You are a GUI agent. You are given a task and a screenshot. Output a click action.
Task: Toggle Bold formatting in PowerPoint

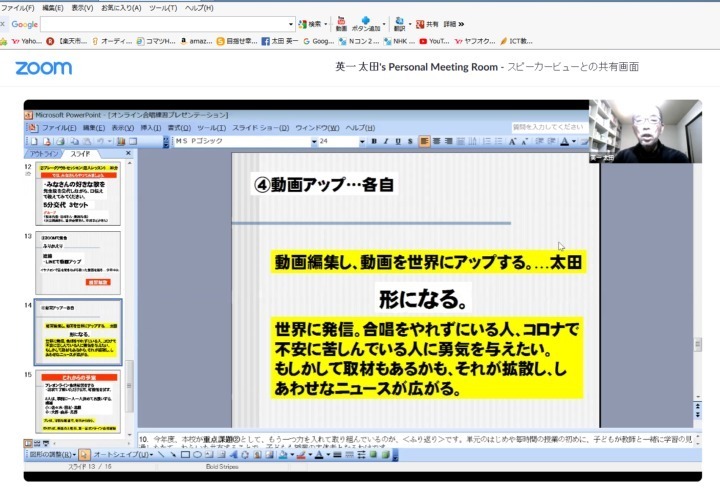coord(374,141)
